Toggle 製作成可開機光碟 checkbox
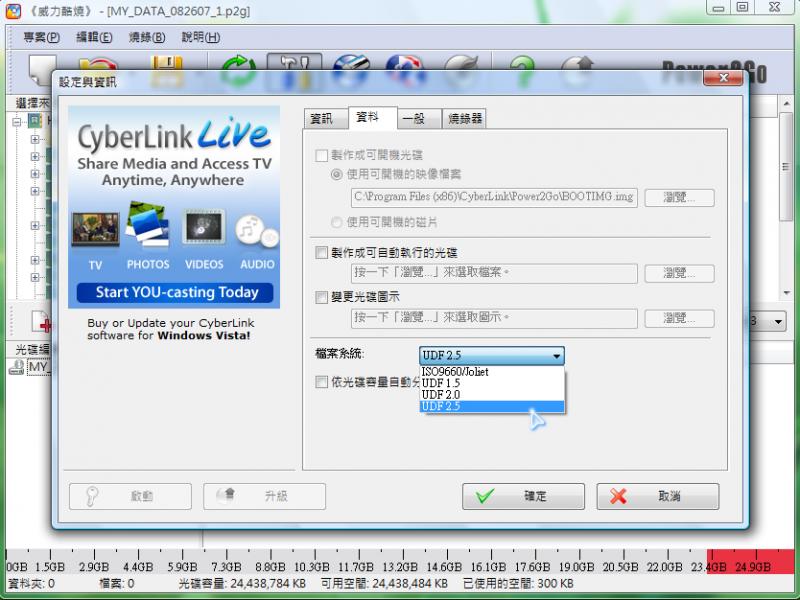800x600 pixels. coord(321,155)
